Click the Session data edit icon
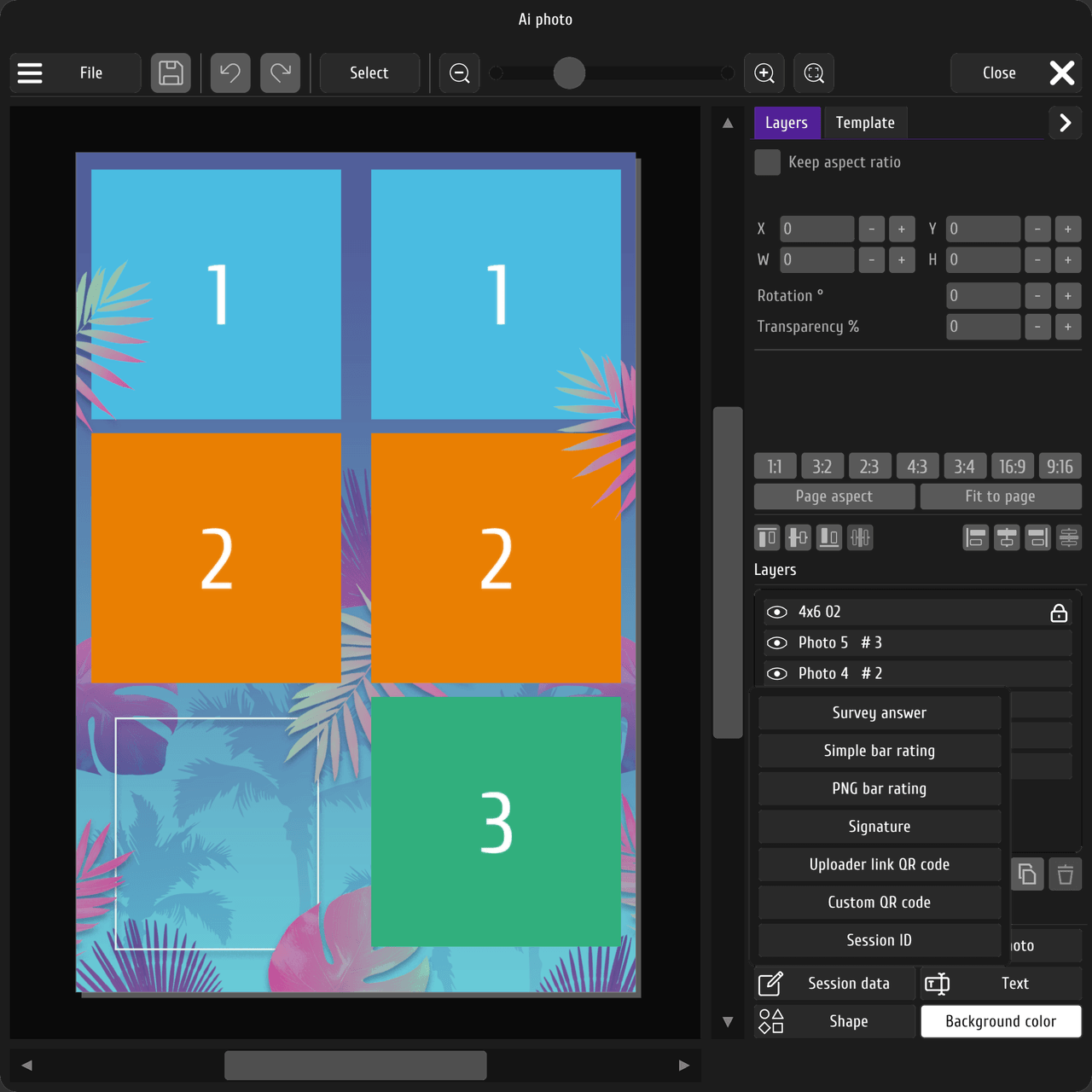Viewport: 1092px width, 1092px height. pyautogui.click(x=770, y=984)
